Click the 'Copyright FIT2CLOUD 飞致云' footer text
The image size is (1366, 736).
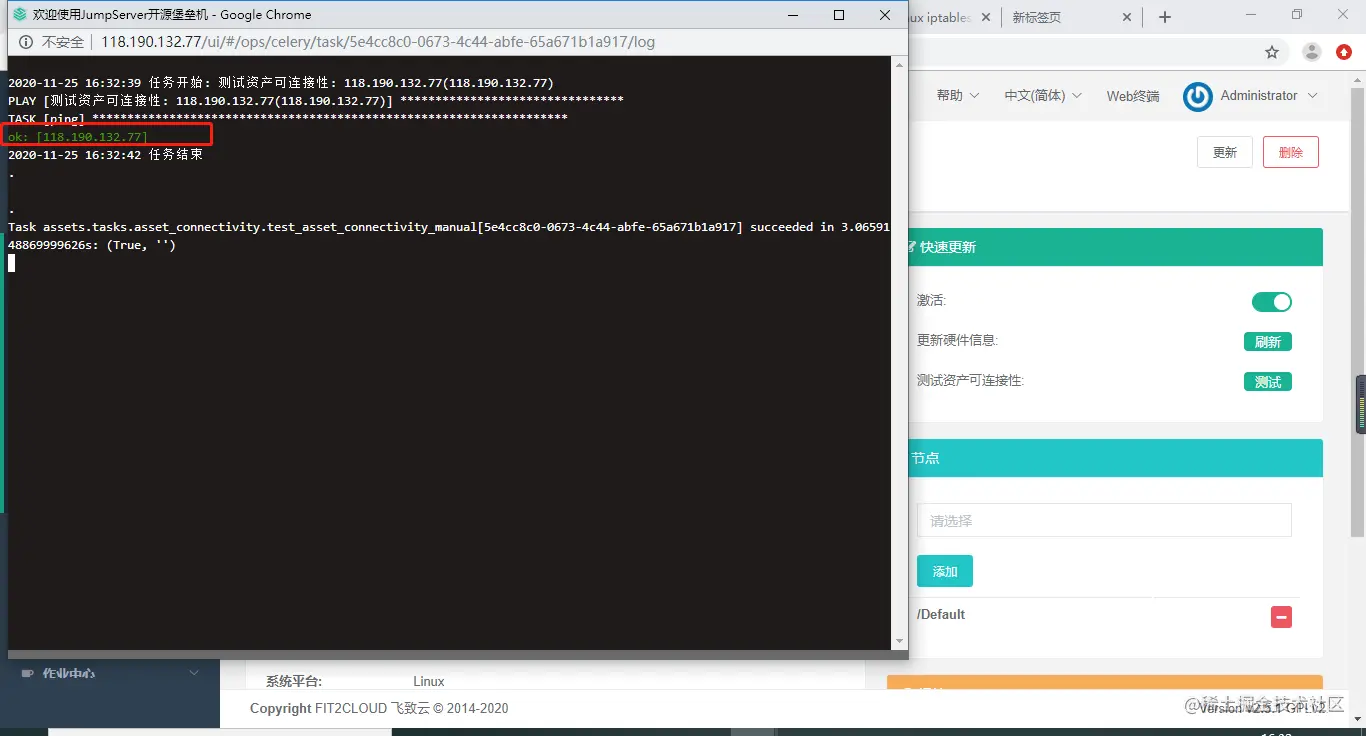(x=379, y=708)
